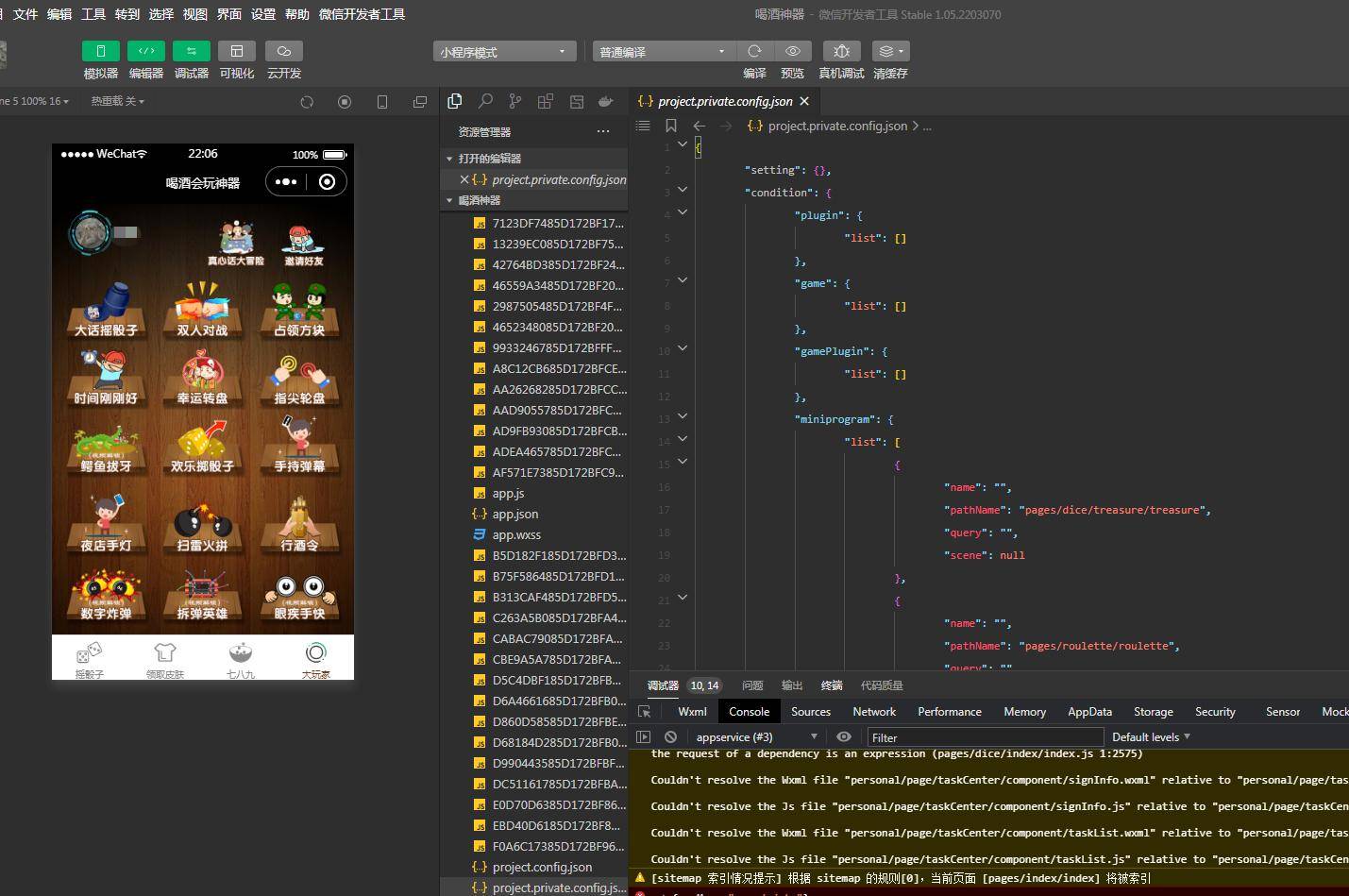Open the visualization (可视化) tool

click(x=237, y=51)
